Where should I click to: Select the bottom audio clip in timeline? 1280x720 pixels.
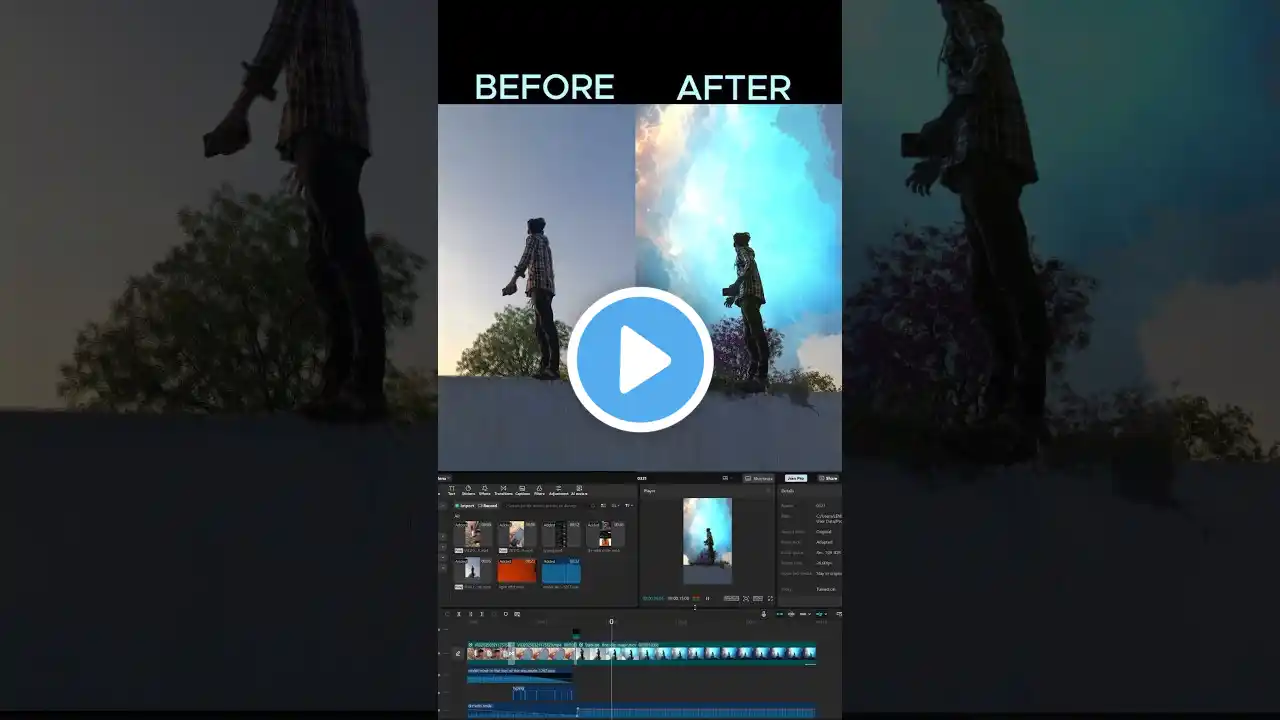click(641, 711)
